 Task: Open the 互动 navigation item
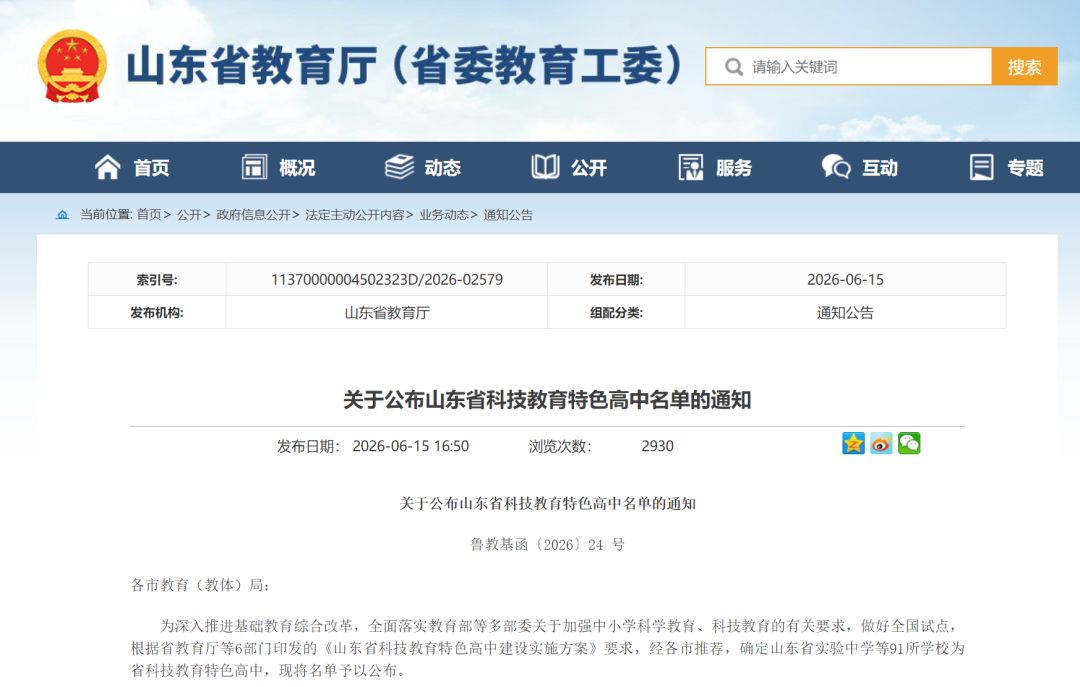pos(880,167)
